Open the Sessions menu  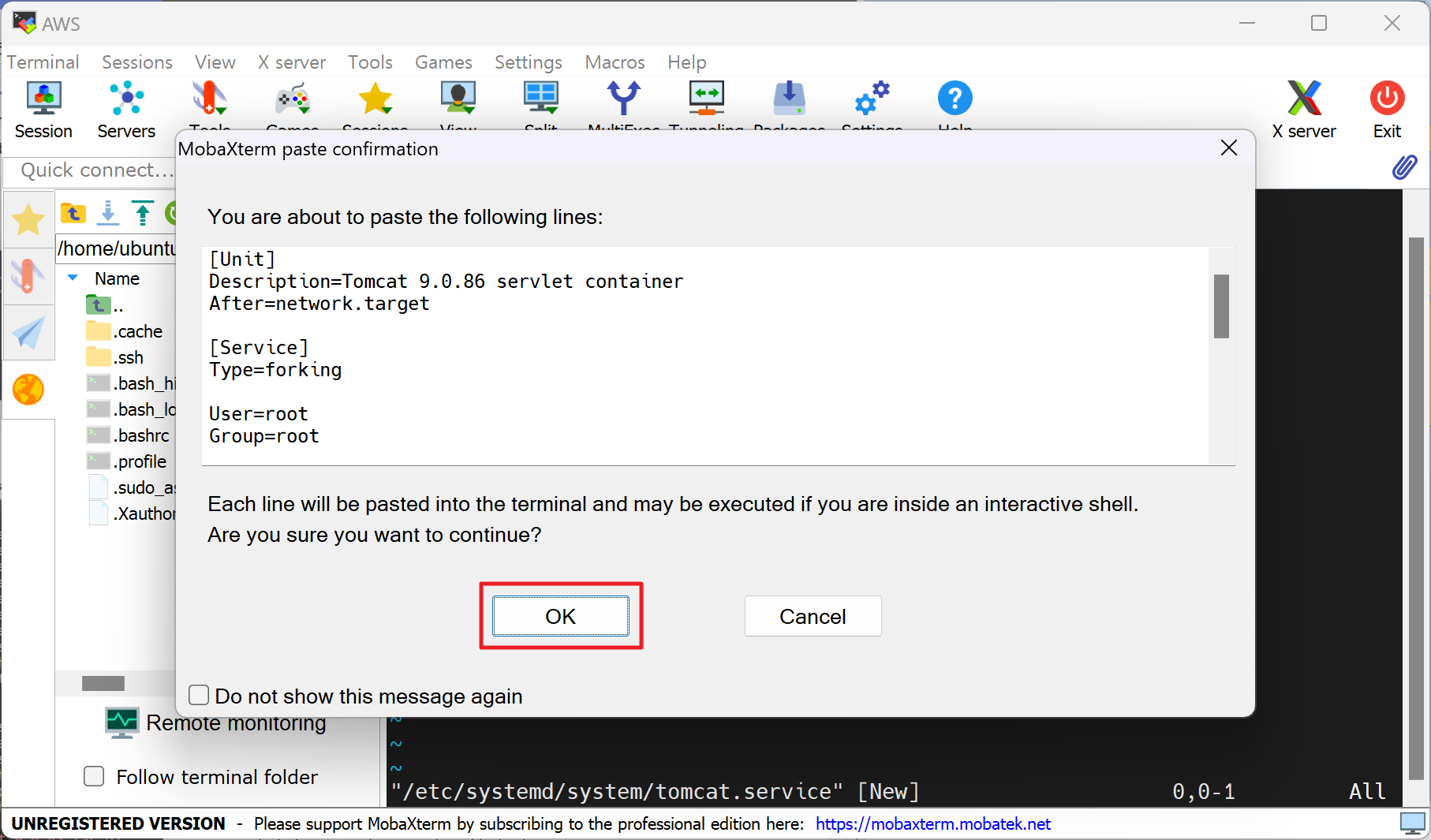point(137,62)
